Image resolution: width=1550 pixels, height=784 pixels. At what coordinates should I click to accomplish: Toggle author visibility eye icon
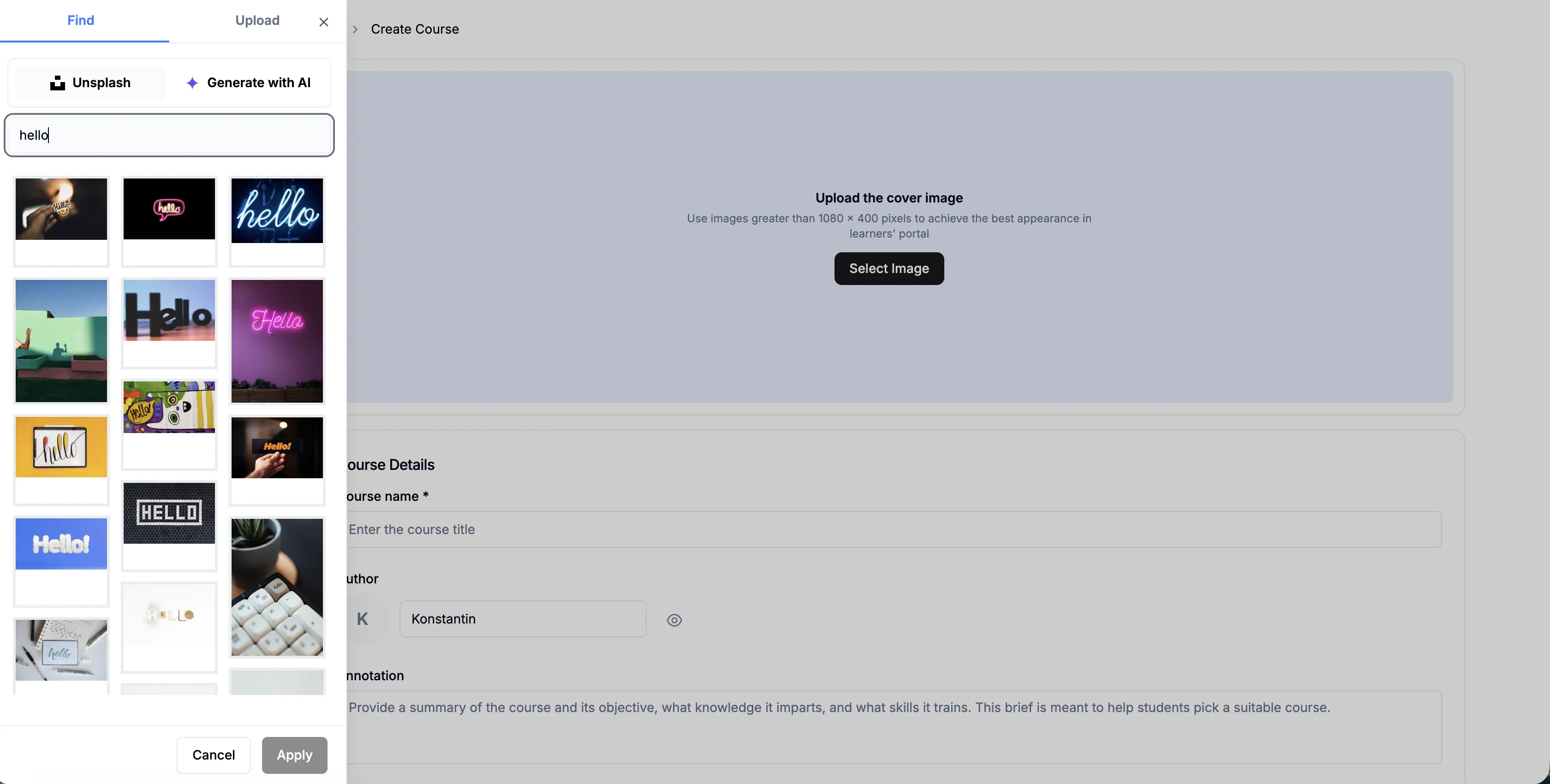pyautogui.click(x=674, y=620)
